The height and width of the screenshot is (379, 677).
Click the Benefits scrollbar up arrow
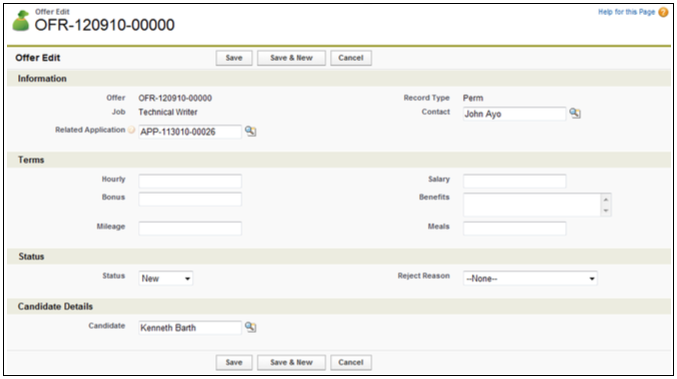pos(606,199)
